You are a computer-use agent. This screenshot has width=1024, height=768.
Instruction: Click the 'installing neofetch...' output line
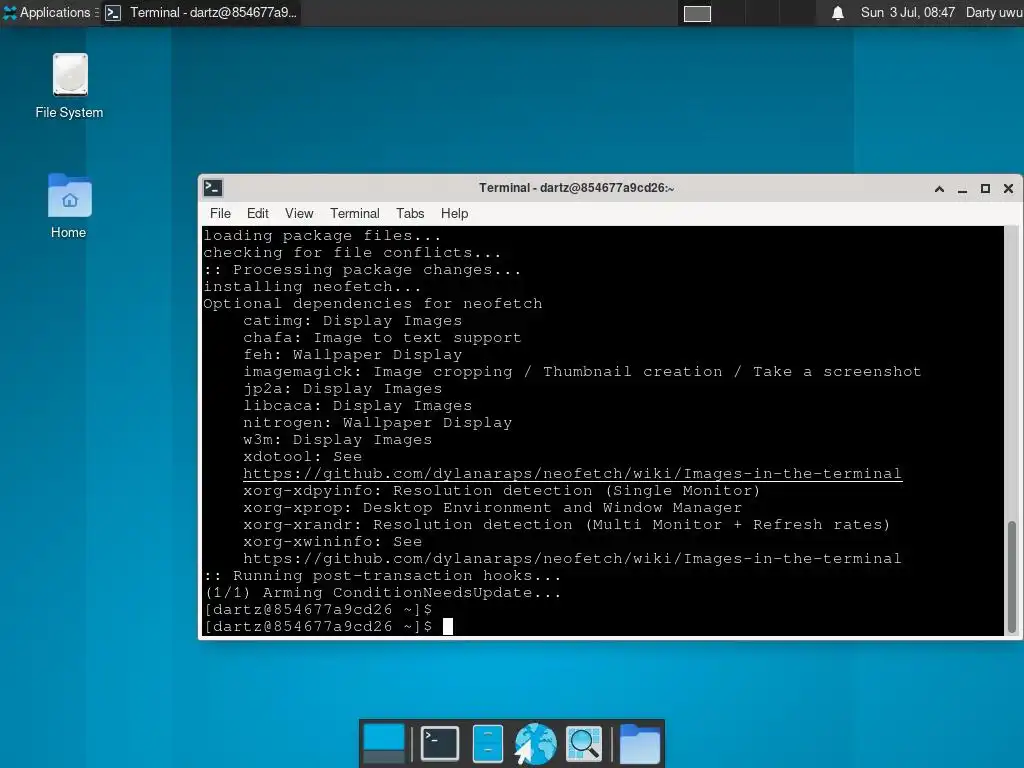[312, 287]
